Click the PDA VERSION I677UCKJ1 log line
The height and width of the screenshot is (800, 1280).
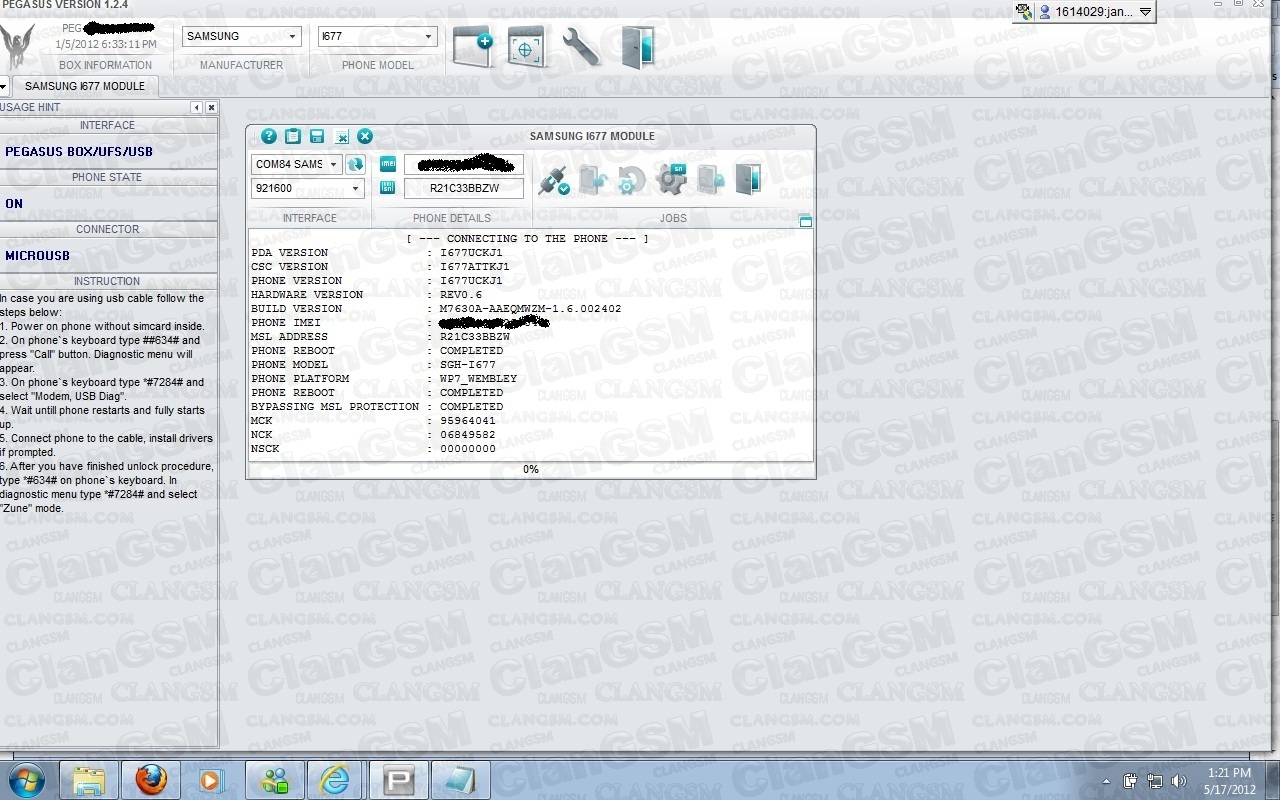(377, 253)
